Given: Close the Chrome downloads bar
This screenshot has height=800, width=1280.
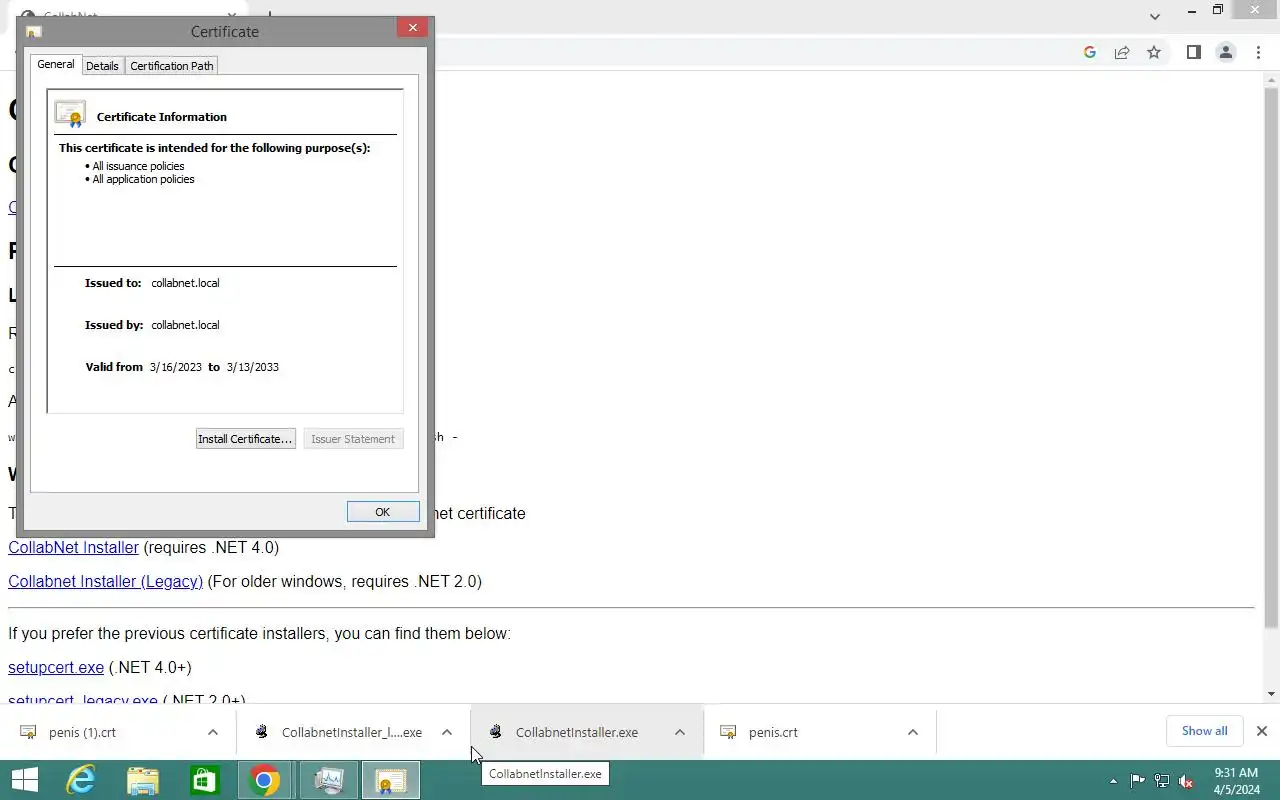Looking at the screenshot, I should 1262,731.
